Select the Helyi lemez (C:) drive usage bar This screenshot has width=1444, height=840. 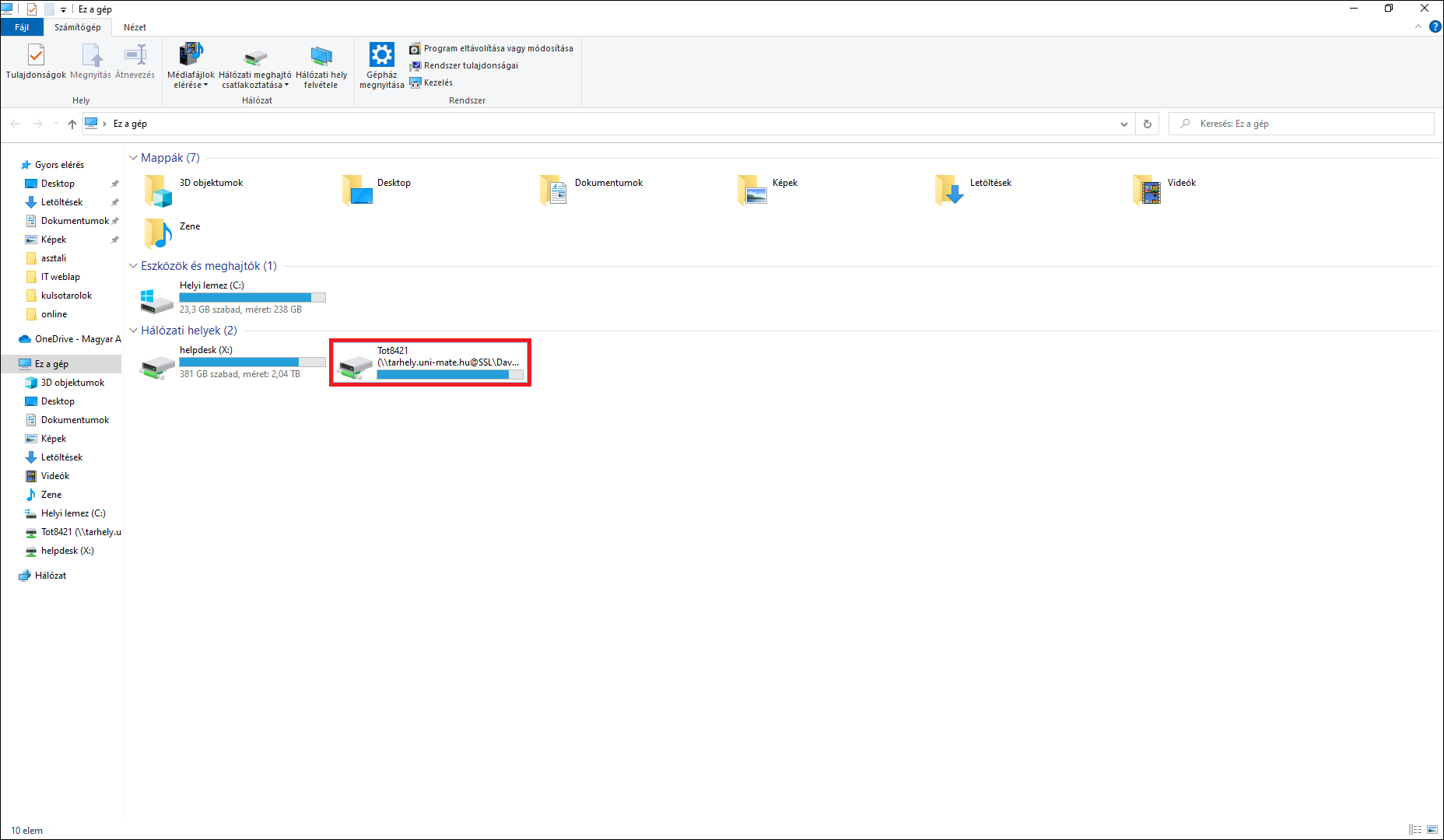252,297
